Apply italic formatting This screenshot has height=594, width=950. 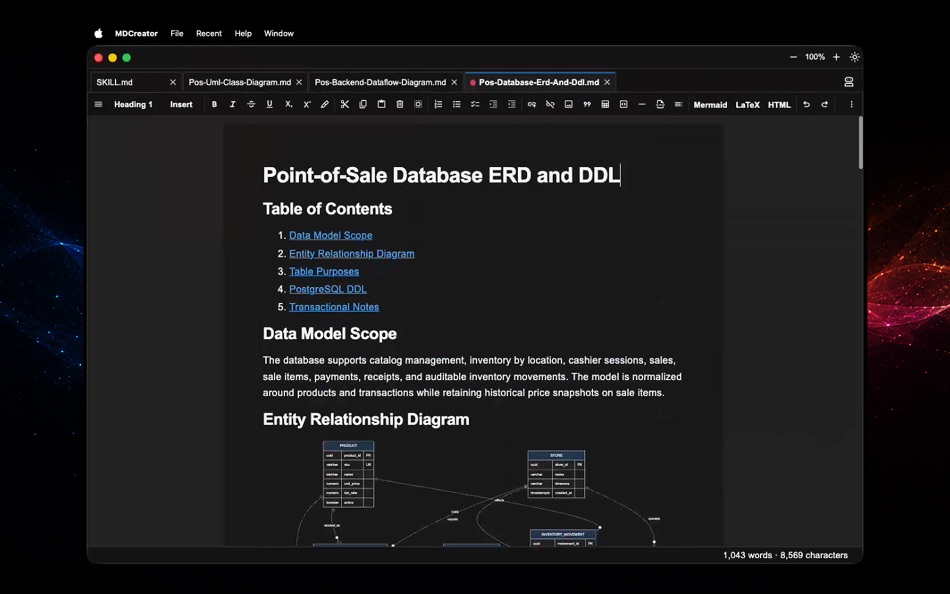[232, 104]
